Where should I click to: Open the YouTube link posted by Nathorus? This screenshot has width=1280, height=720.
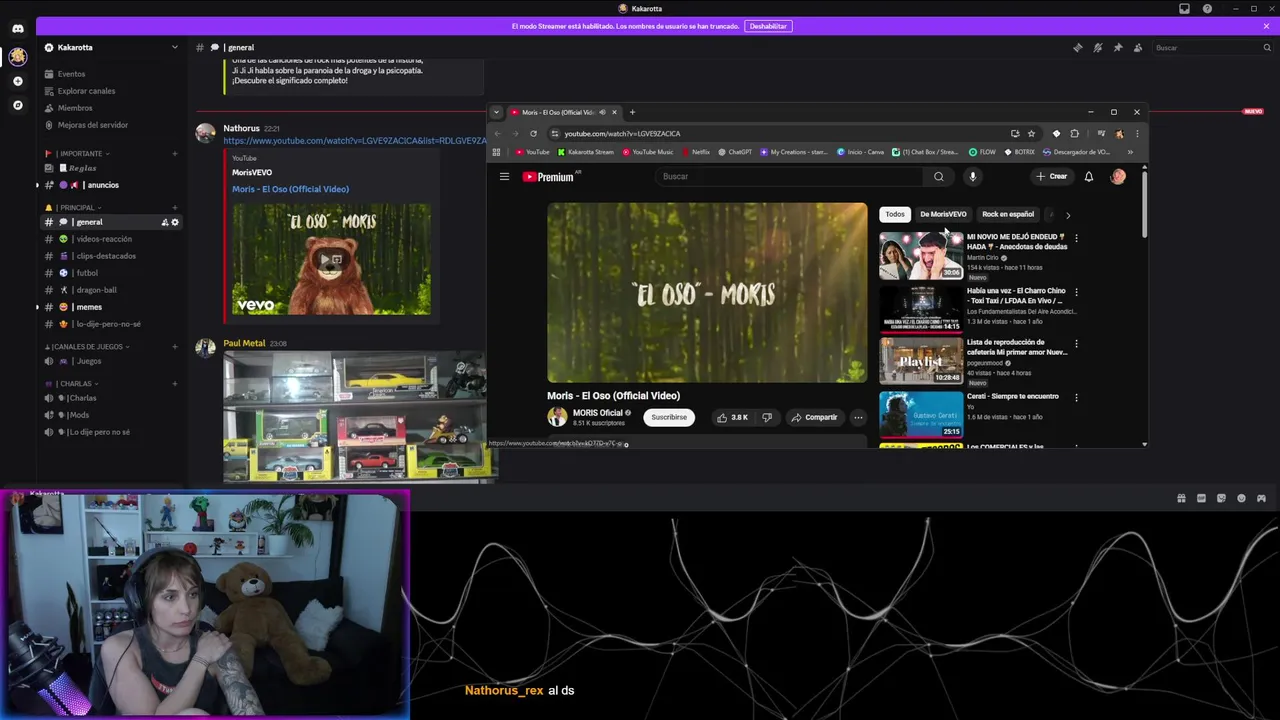pos(354,141)
